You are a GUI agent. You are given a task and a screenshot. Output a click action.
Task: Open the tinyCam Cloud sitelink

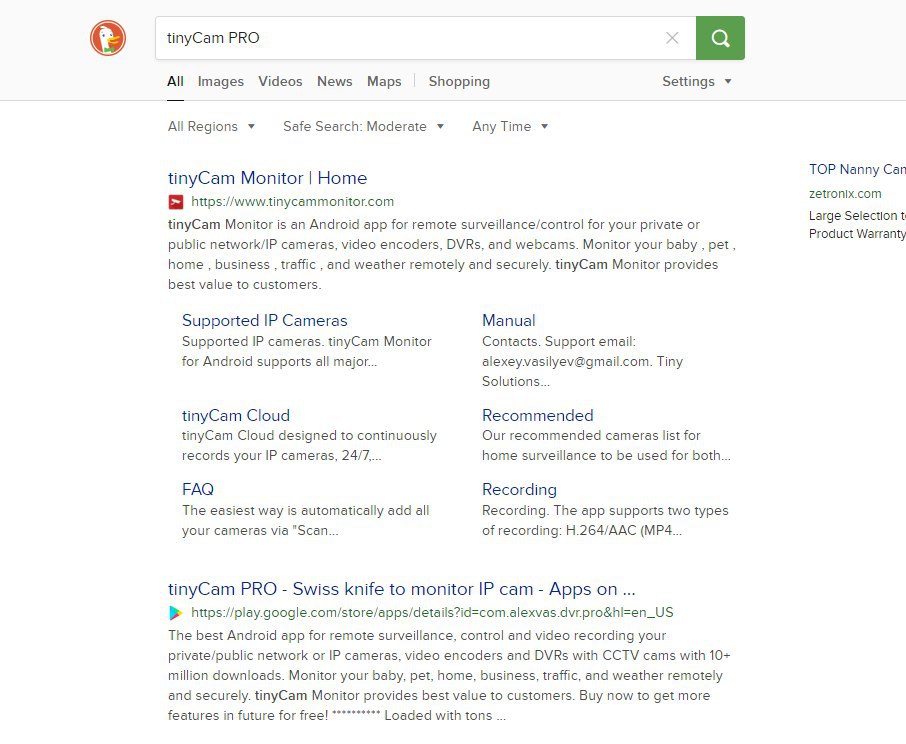click(236, 415)
